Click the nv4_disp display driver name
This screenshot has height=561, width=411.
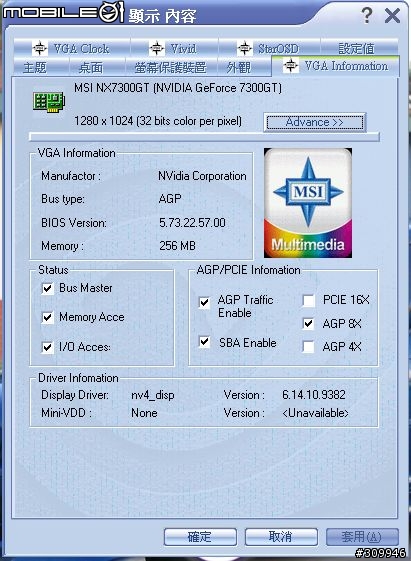pos(153,395)
